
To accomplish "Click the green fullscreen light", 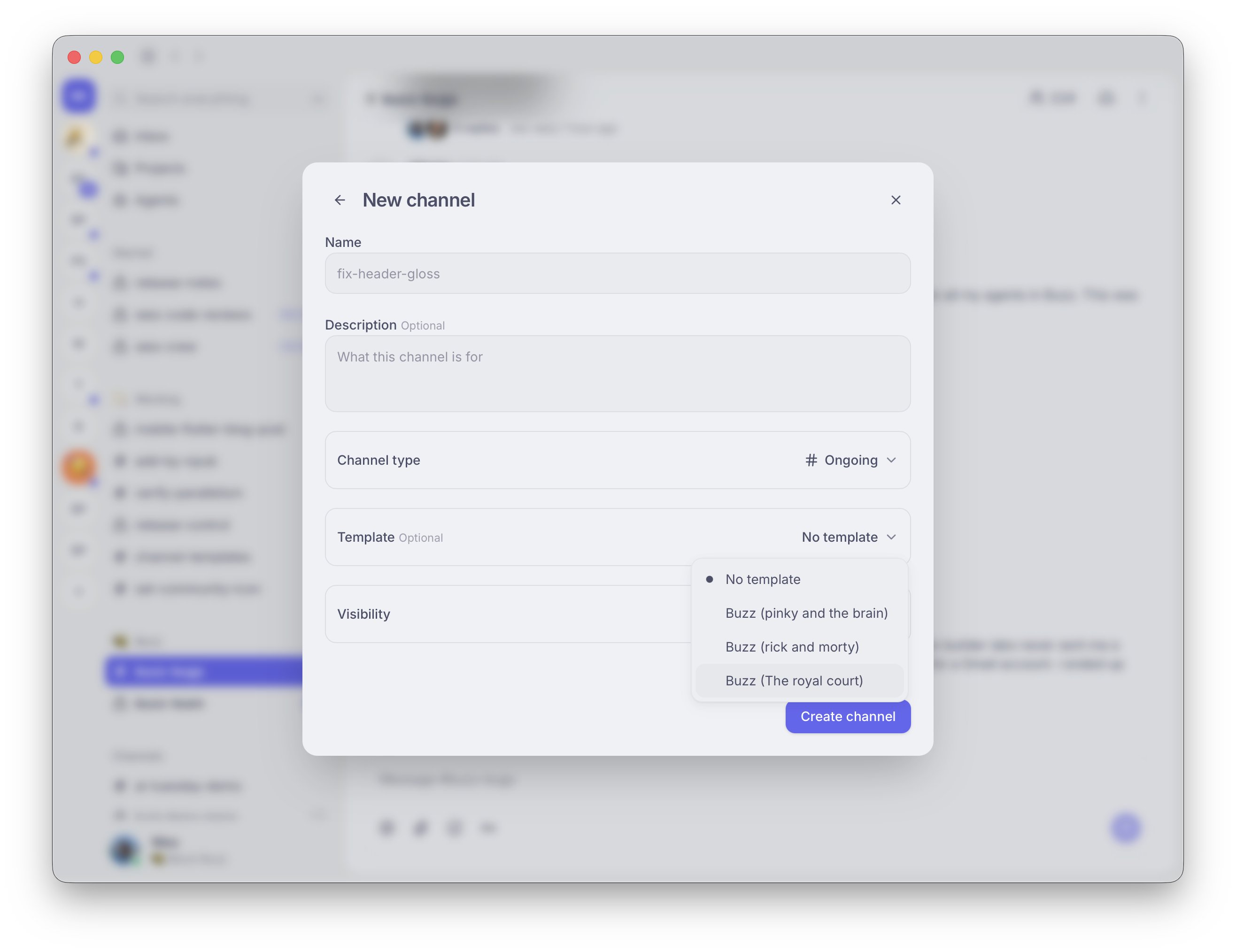I will 117,57.
